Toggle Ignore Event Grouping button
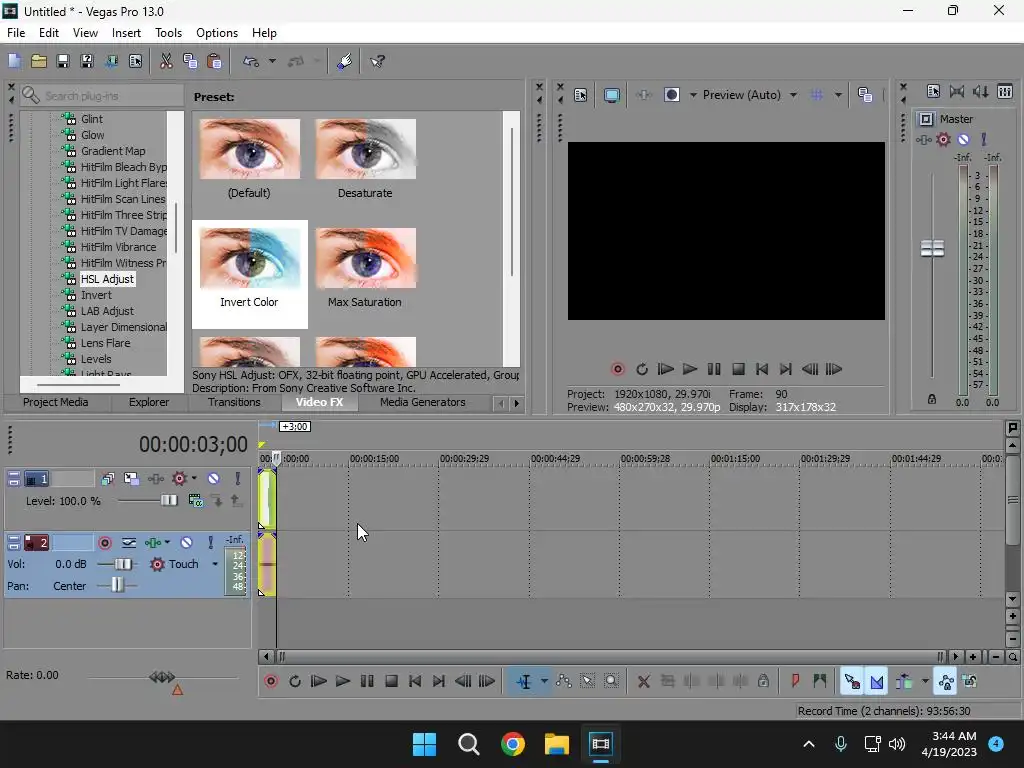This screenshot has height=768, width=1024. [970, 681]
